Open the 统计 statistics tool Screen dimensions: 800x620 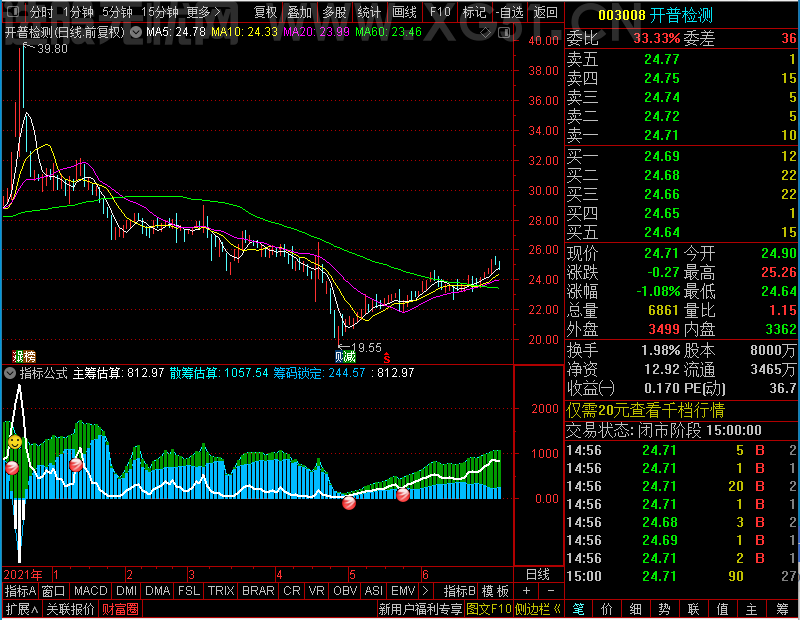[x=369, y=12]
